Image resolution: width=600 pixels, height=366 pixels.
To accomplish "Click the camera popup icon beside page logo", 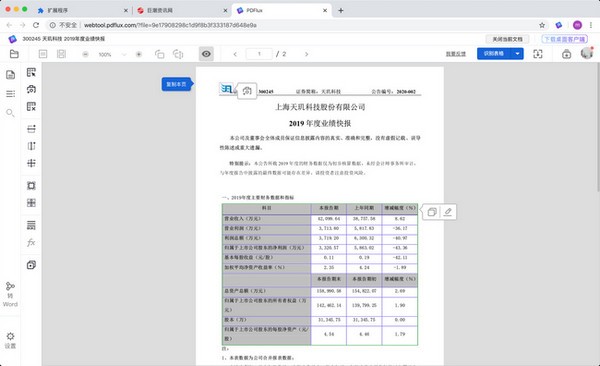I will pyautogui.click(x=247, y=91).
